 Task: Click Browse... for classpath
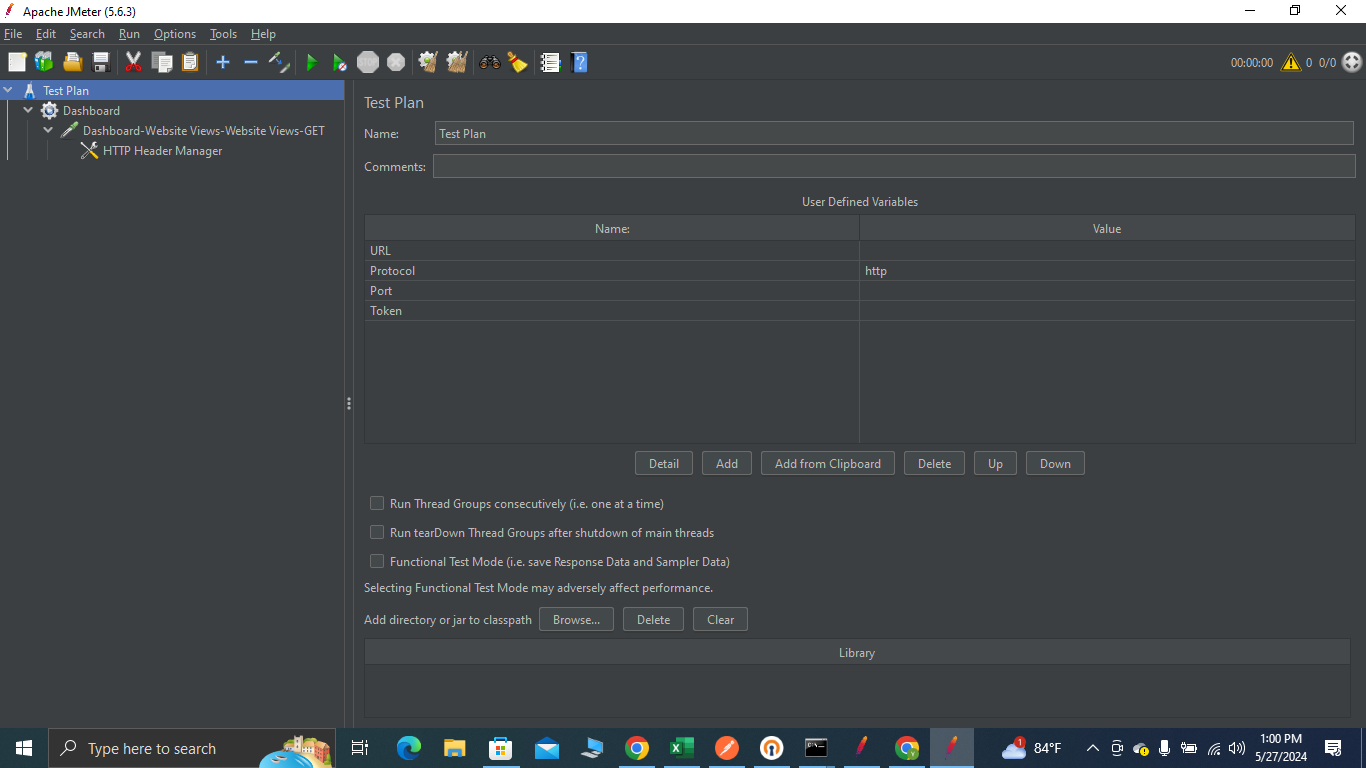(576, 619)
